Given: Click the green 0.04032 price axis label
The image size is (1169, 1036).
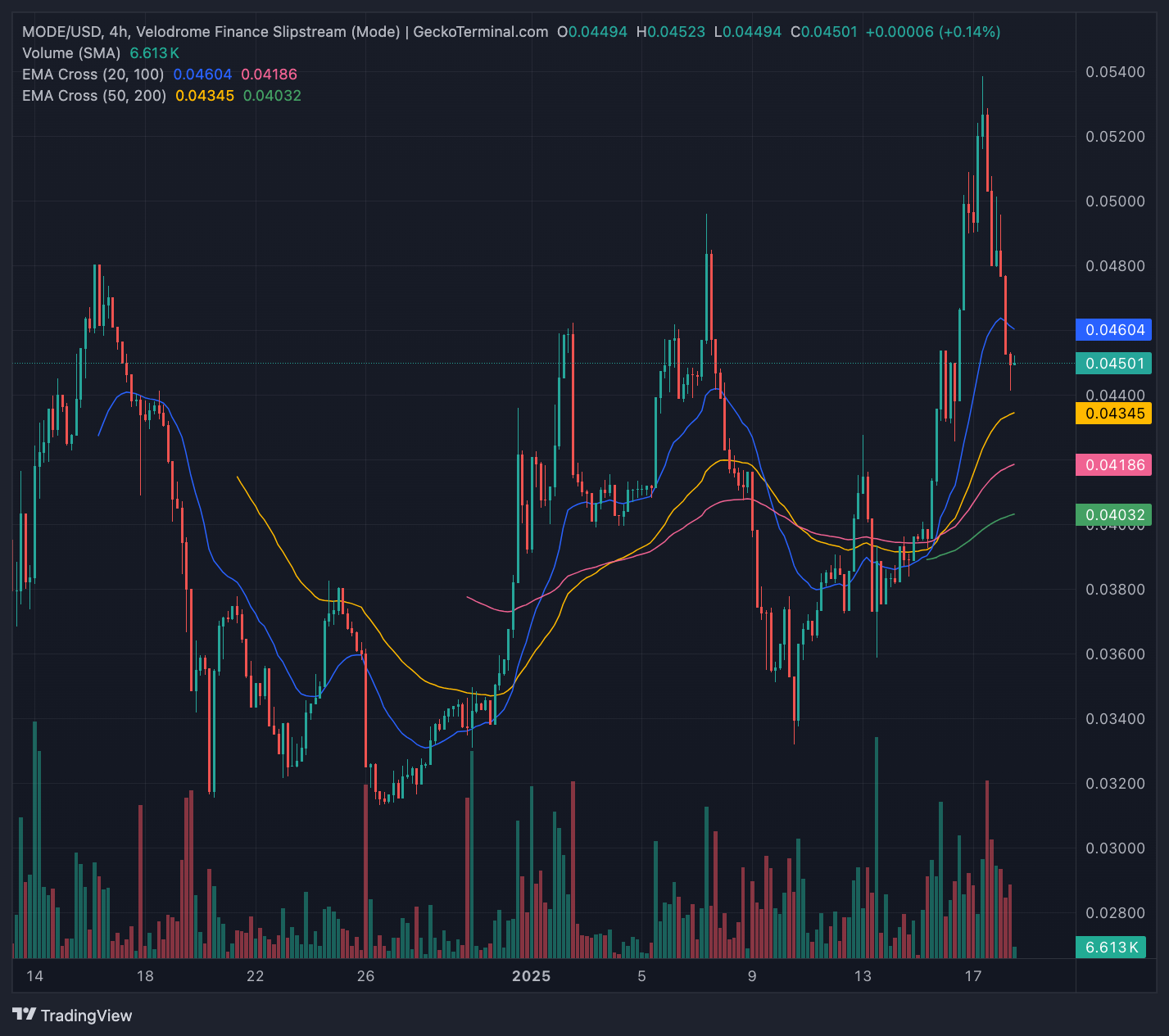Looking at the screenshot, I should (x=1114, y=515).
